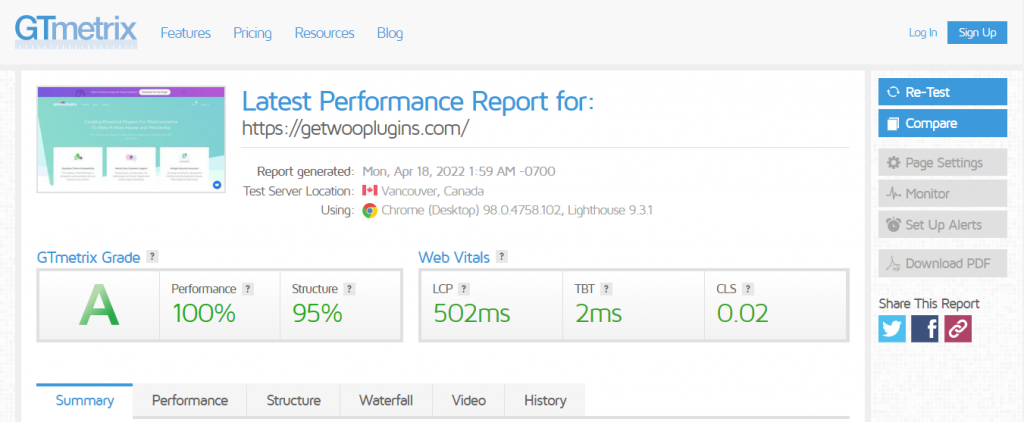Click the Share This Report label
The image size is (1024, 422).
[929, 304]
